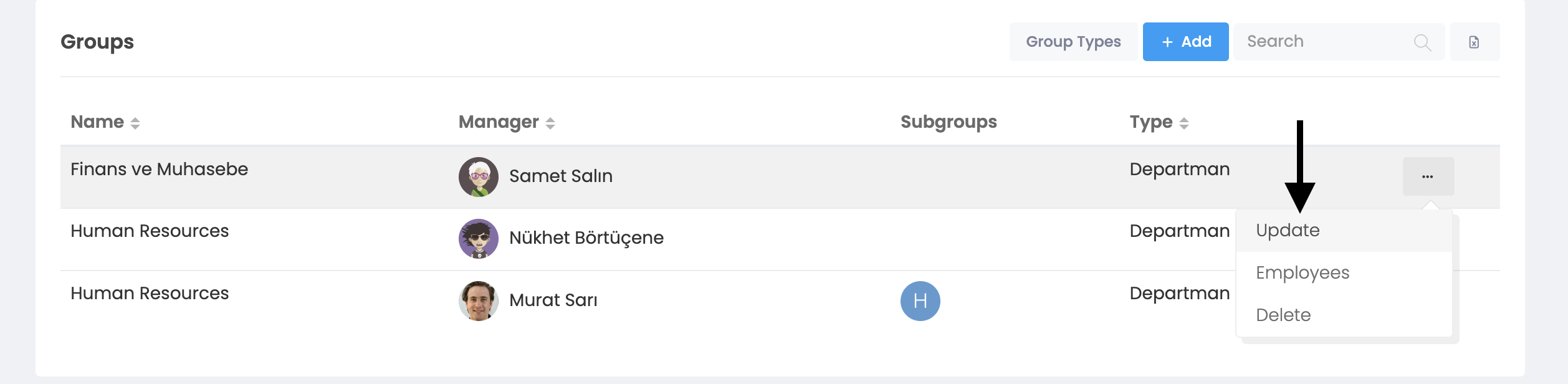Image resolution: width=1568 pixels, height=384 pixels.
Task: Choose Employees in the context menu
Action: click(1303, 272)
